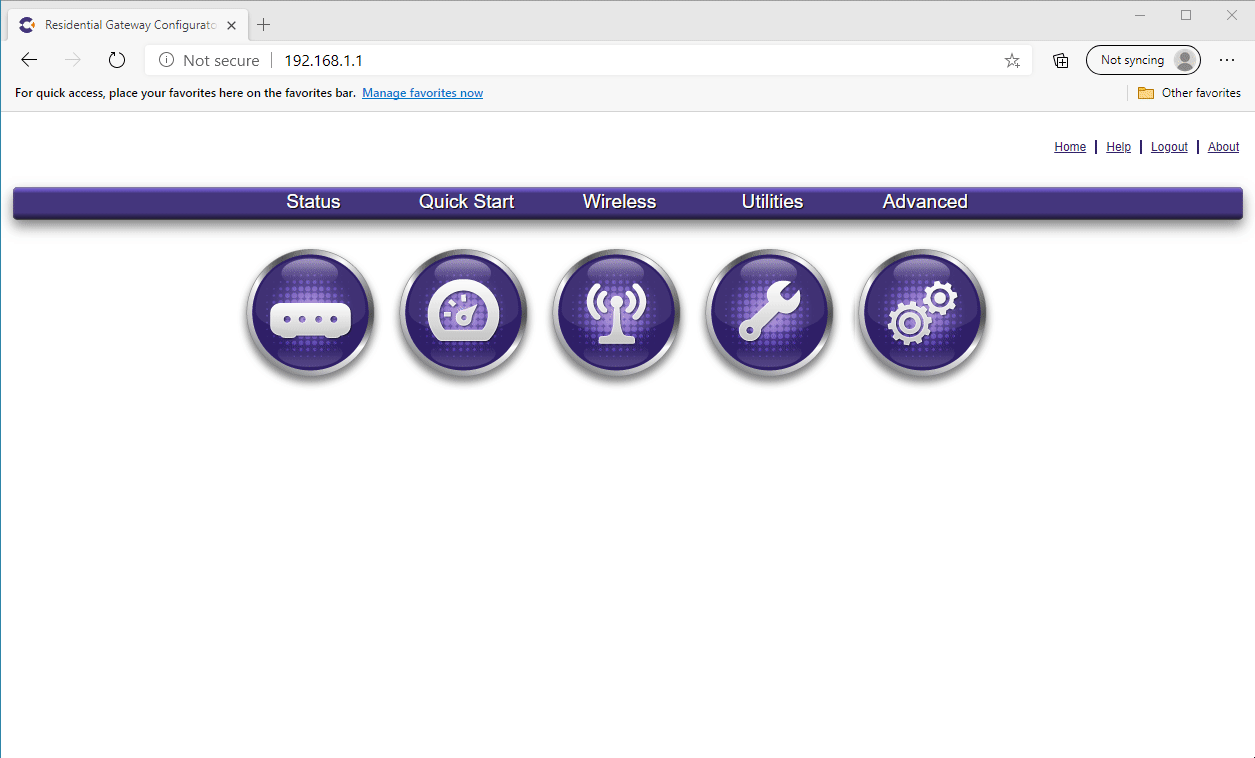The image size is (1255, 758).
Task: Switch to Residential Gateway Configuration tab
Action: click(x=128, y=25)
